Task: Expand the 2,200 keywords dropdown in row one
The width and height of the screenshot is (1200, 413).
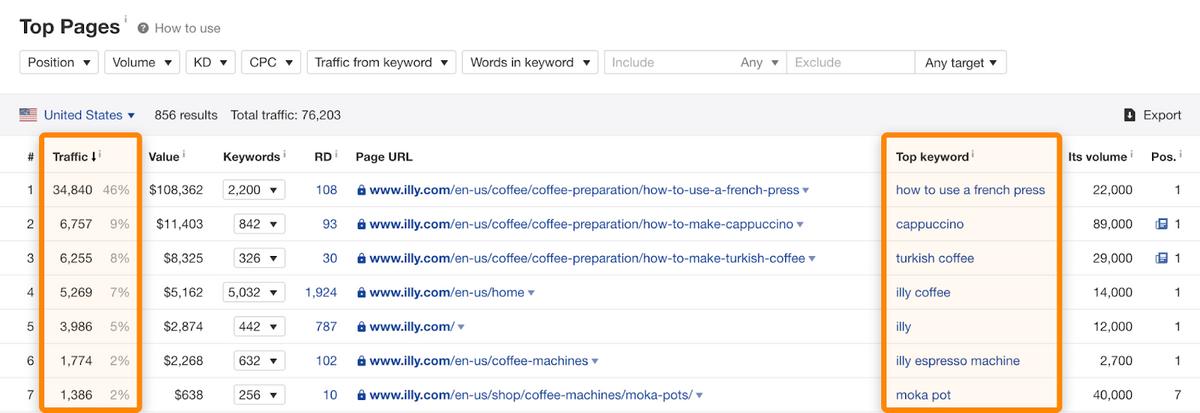Action: pyautogui.click(x=255, y=190)
